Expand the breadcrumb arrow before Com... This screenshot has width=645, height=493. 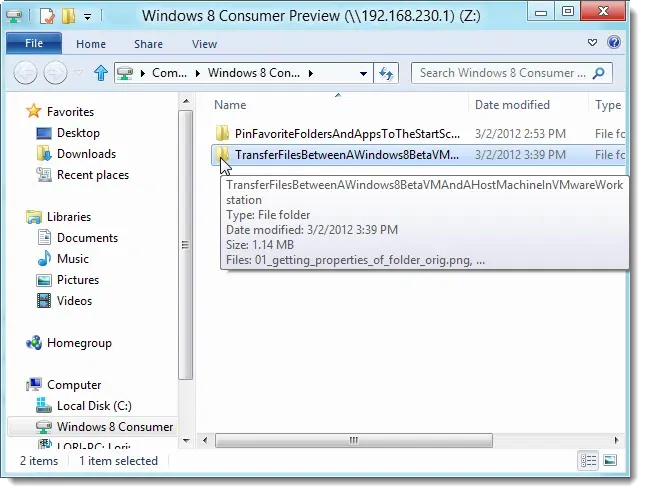pyautogui.click(x=143, y=73)
